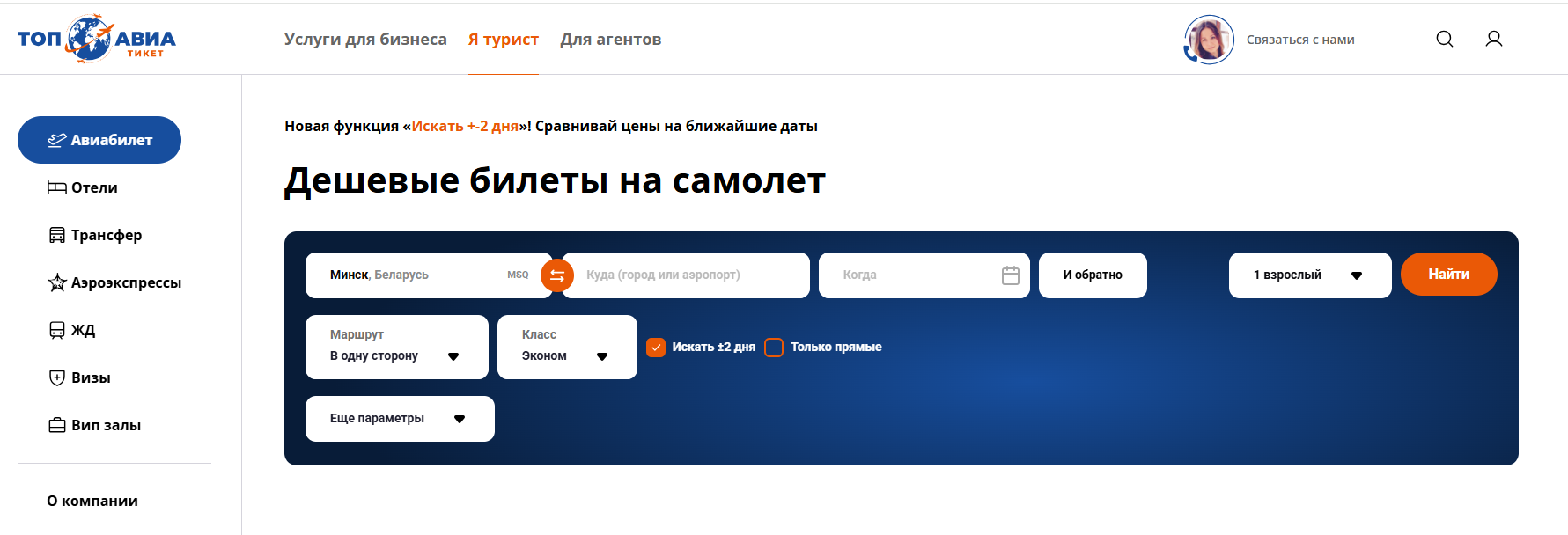Open the Класс Эконом dropdown
This screenshot has width=1568, height=535.
pyautogui.click(x=566, y=348)
